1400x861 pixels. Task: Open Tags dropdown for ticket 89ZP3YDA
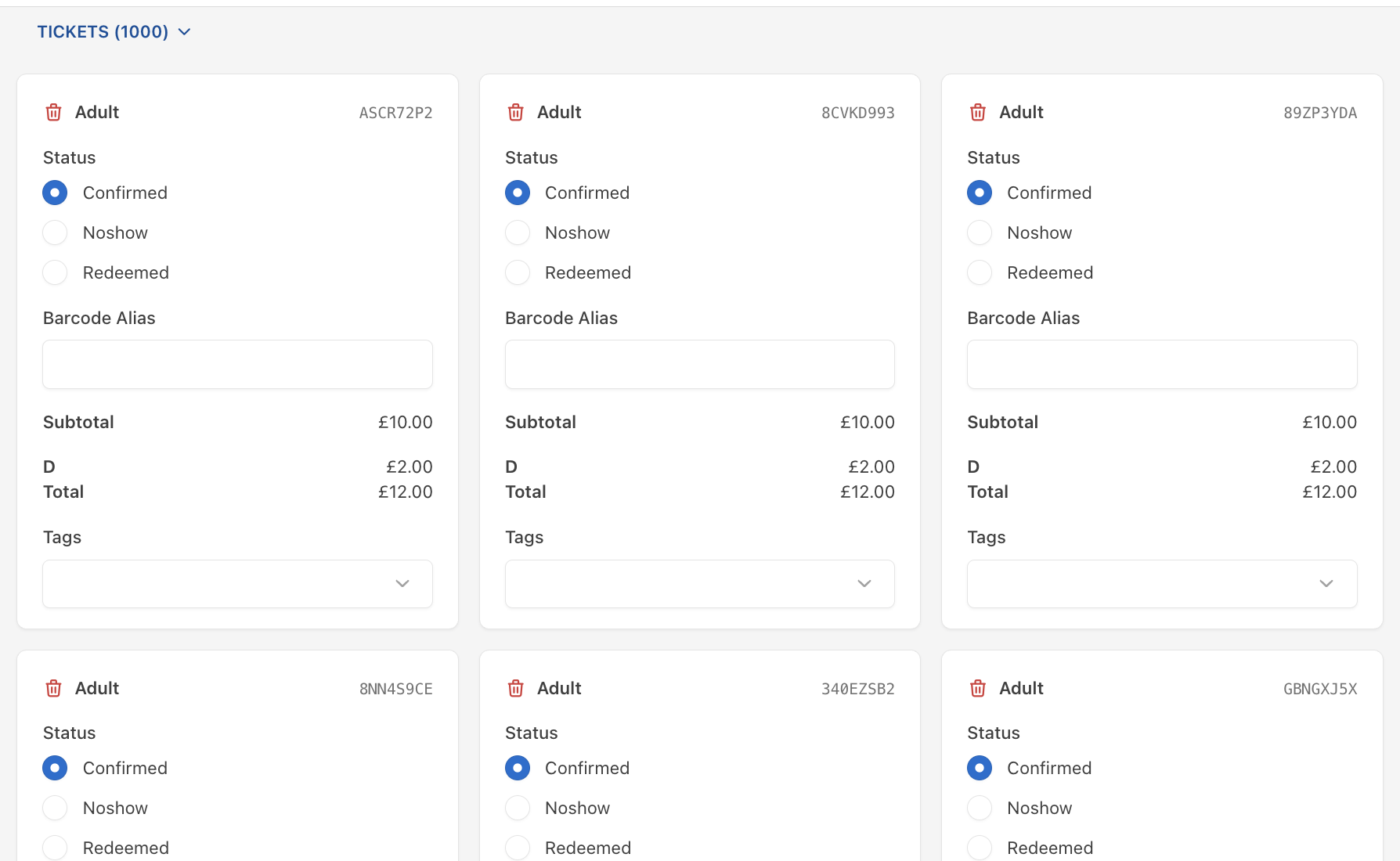click(1162, 584)
